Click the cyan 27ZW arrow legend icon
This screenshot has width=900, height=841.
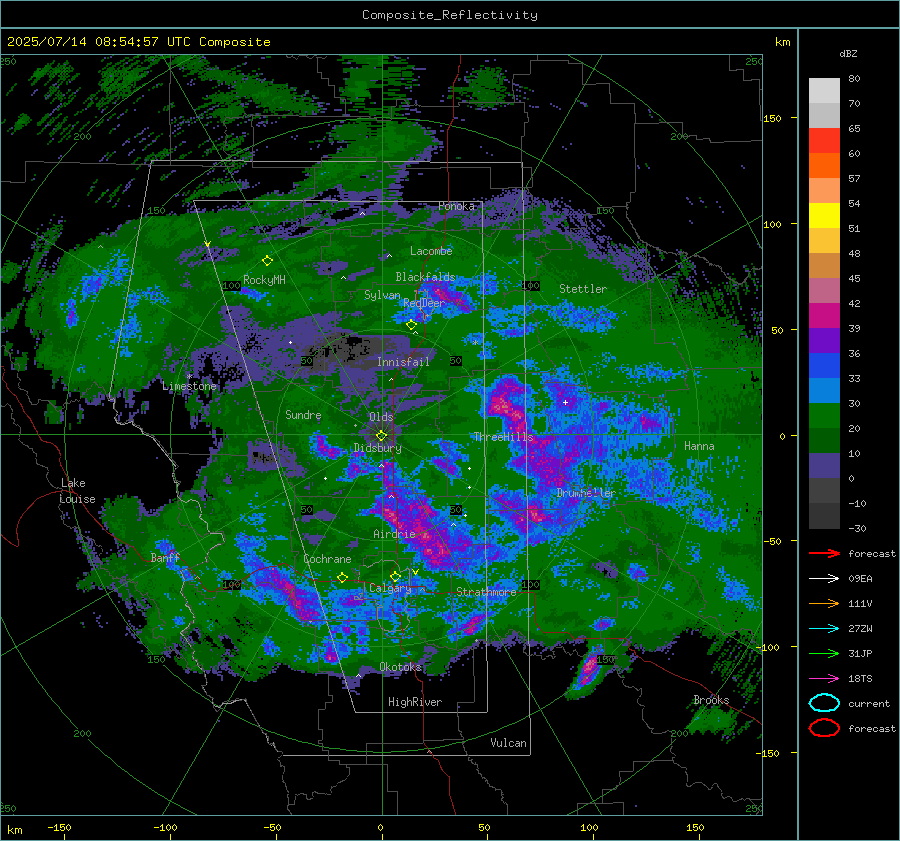coord(824,629)
